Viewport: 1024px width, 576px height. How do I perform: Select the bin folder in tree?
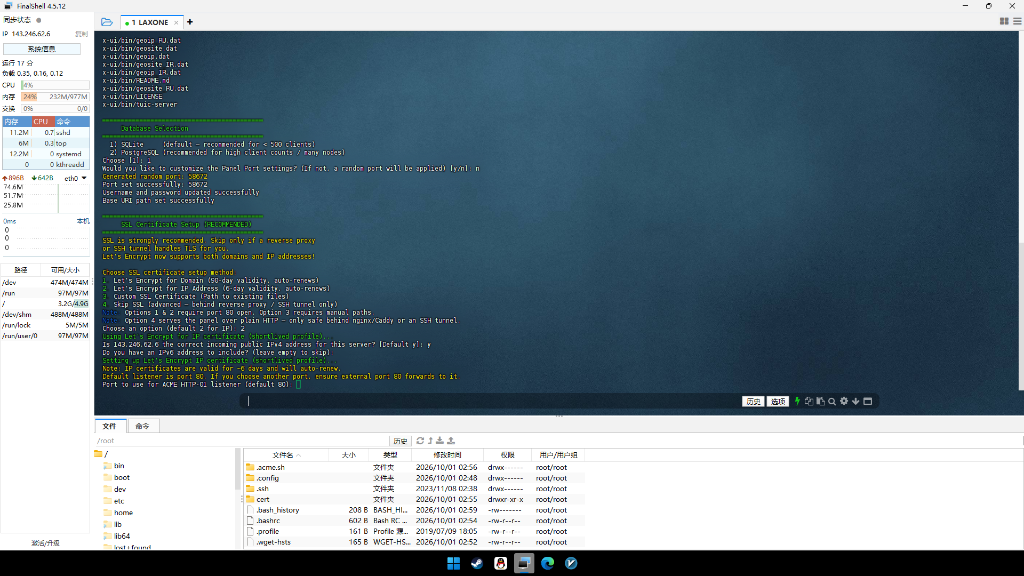(114, 466)
